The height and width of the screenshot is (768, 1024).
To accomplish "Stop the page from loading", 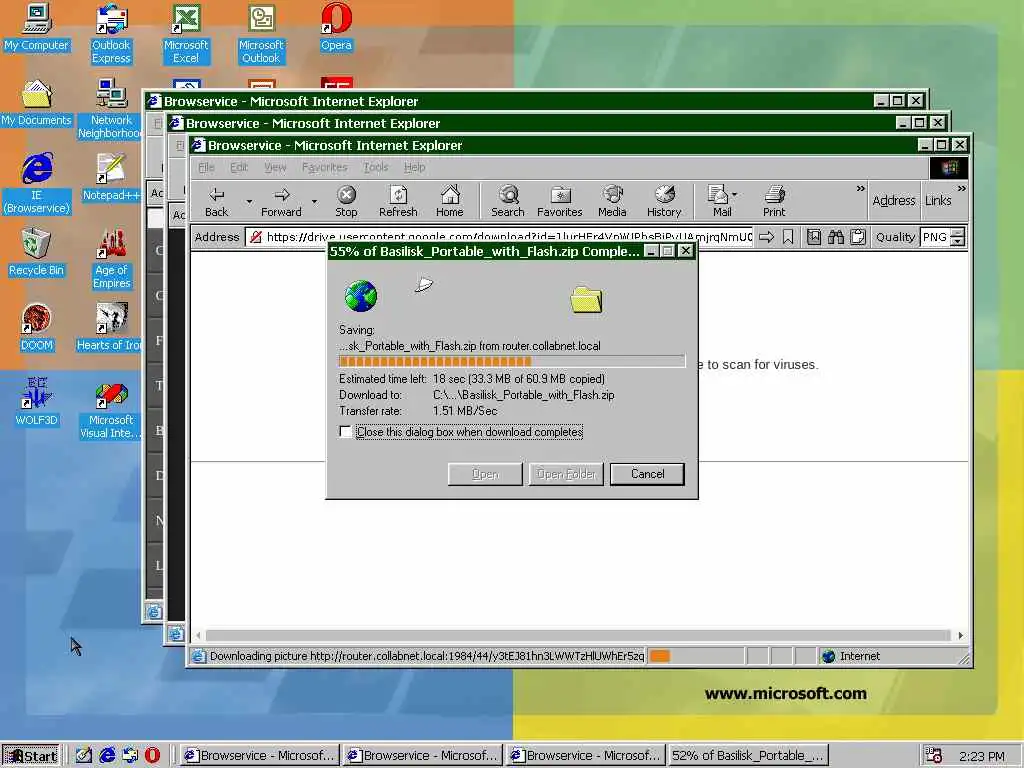I will pos(346,201).
